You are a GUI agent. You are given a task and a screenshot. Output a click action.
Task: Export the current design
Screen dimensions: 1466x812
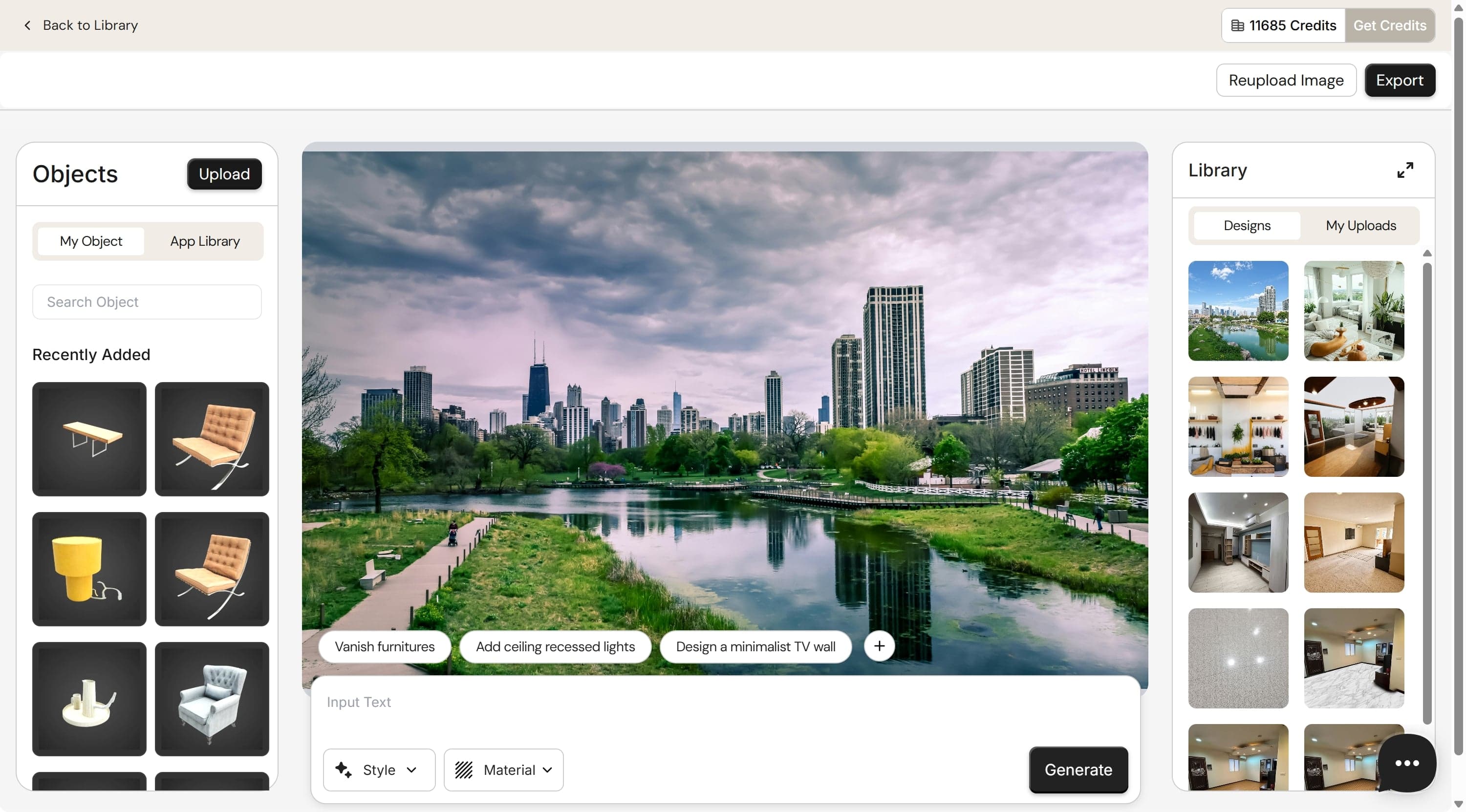click(x=1400, y=80)
